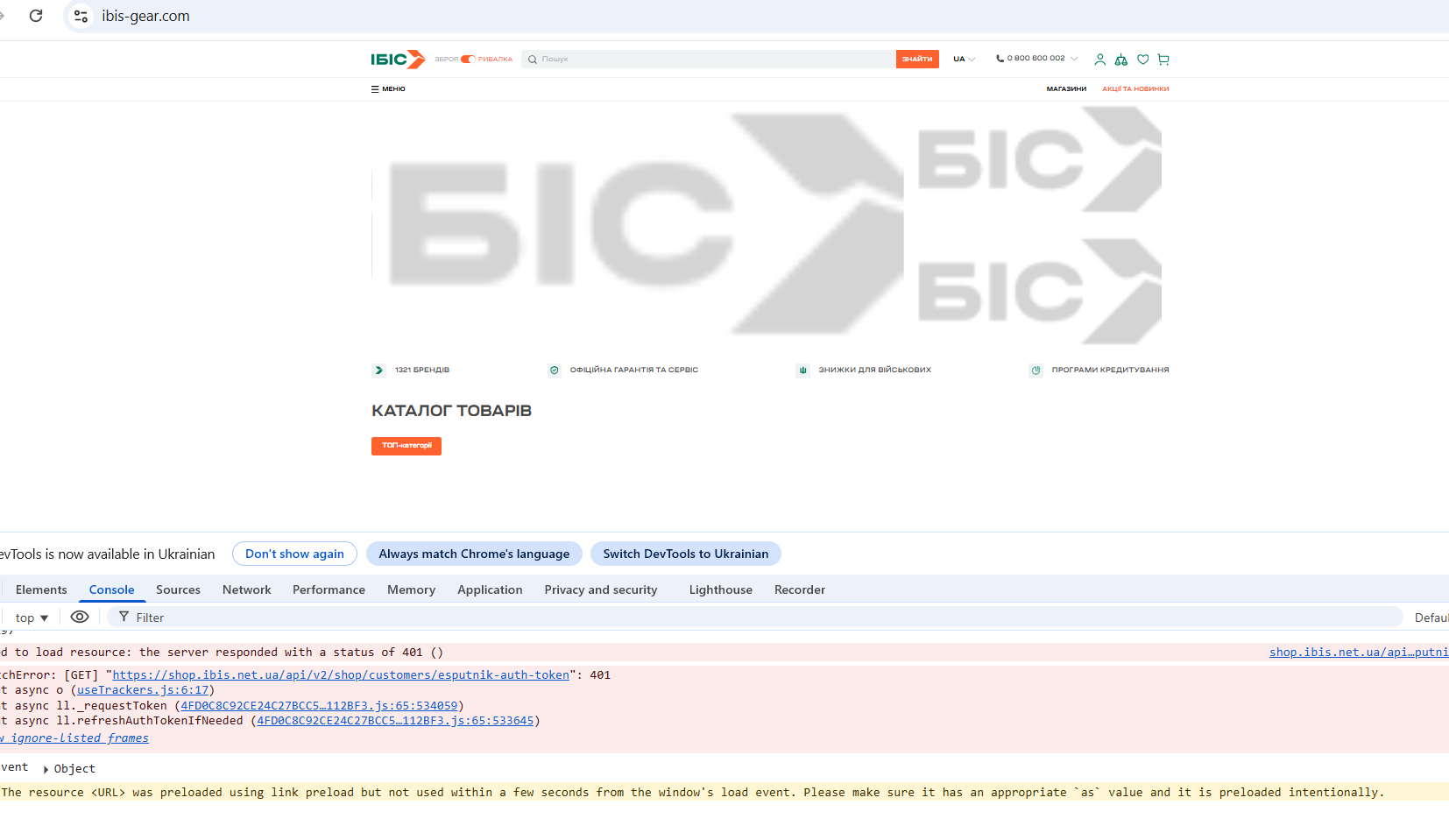The height and width of the screenshot is (840, 1449).
Task: Open the МАГАЗИНИ link
Action: (1066, 89)
